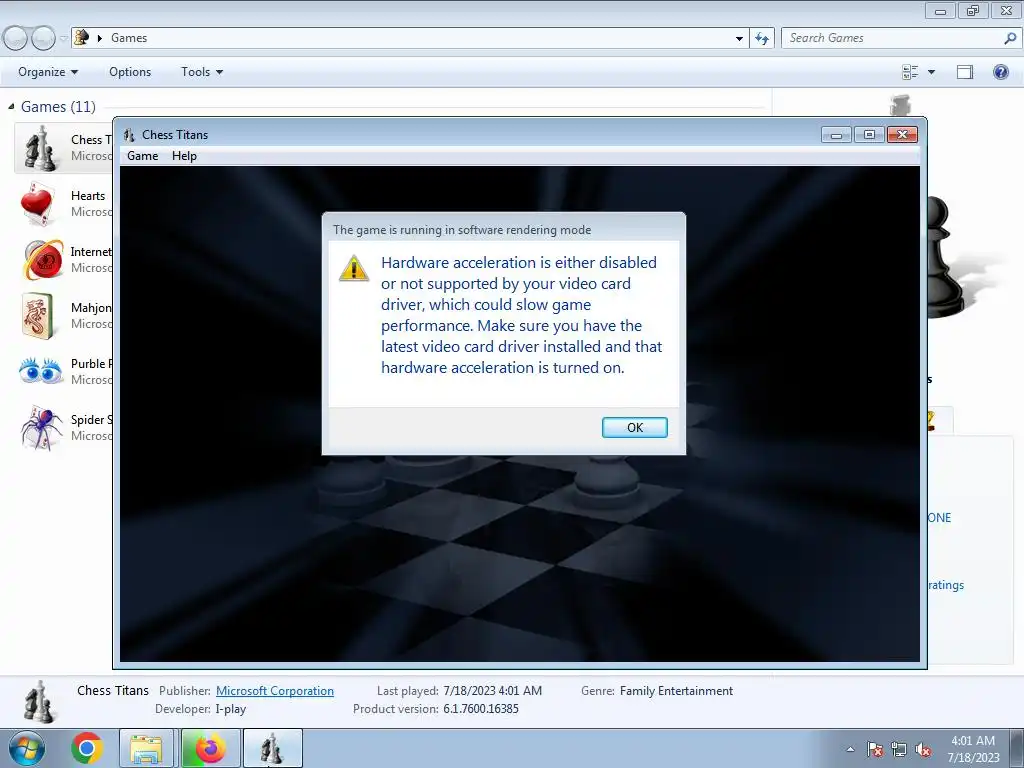
Task: Open Games Explorer help icon
Action: (1000, 72)
